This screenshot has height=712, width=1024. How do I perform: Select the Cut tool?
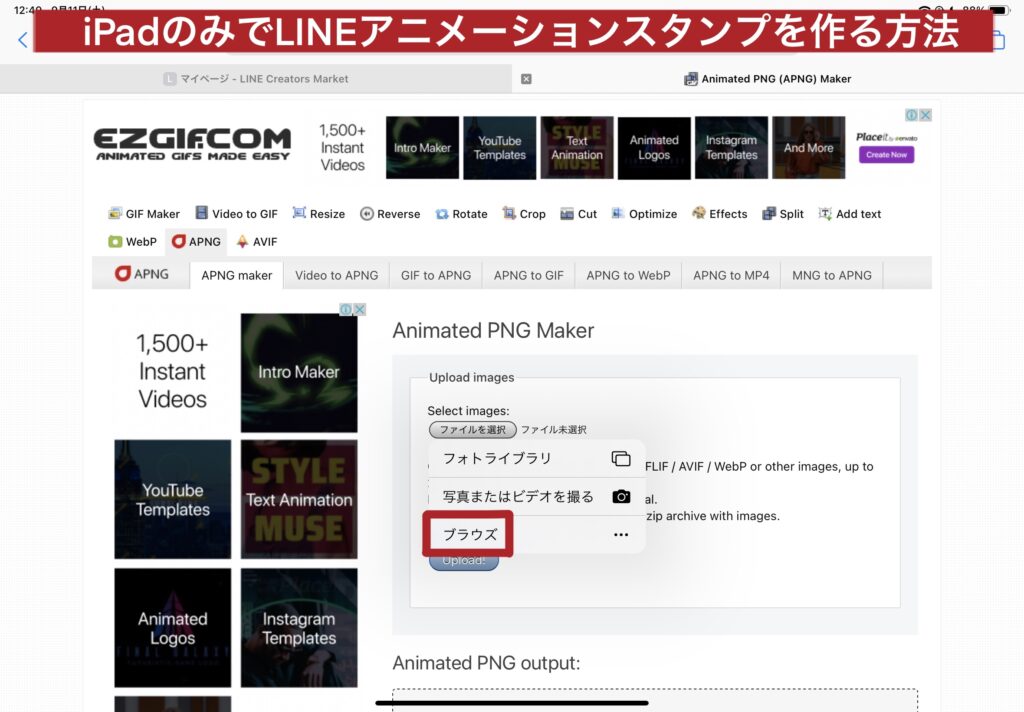pyautogui.click(x=579, y=214)
